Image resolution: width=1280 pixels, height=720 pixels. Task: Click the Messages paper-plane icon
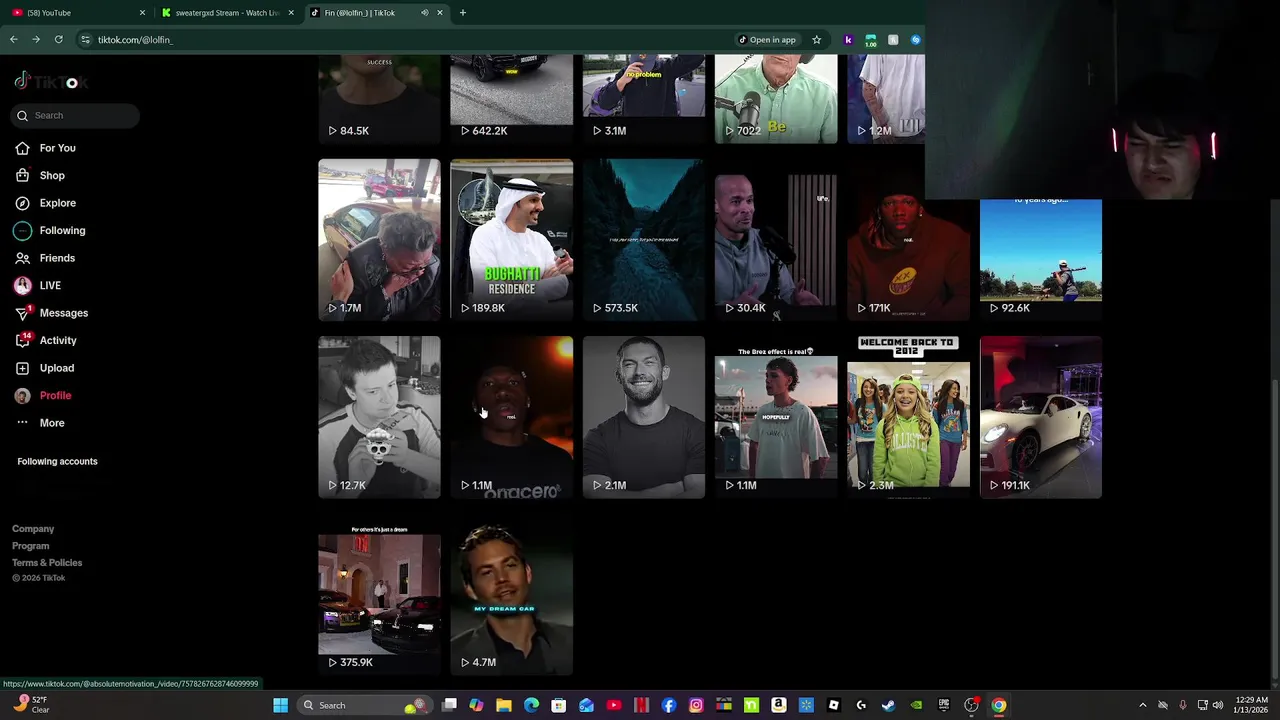pos(22,313)
